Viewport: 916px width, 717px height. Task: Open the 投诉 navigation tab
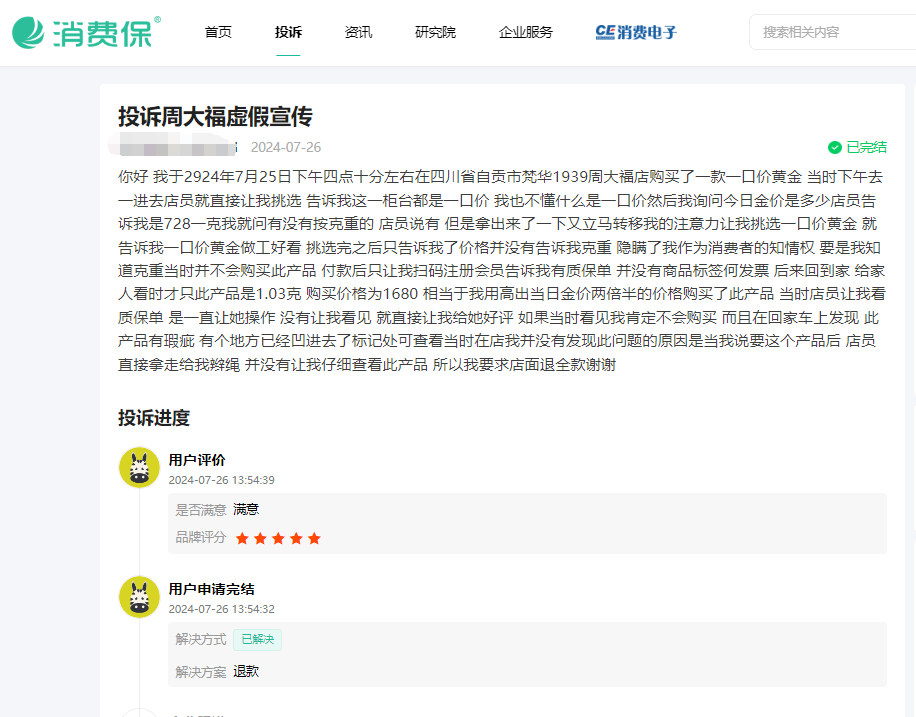click(288, 32)
